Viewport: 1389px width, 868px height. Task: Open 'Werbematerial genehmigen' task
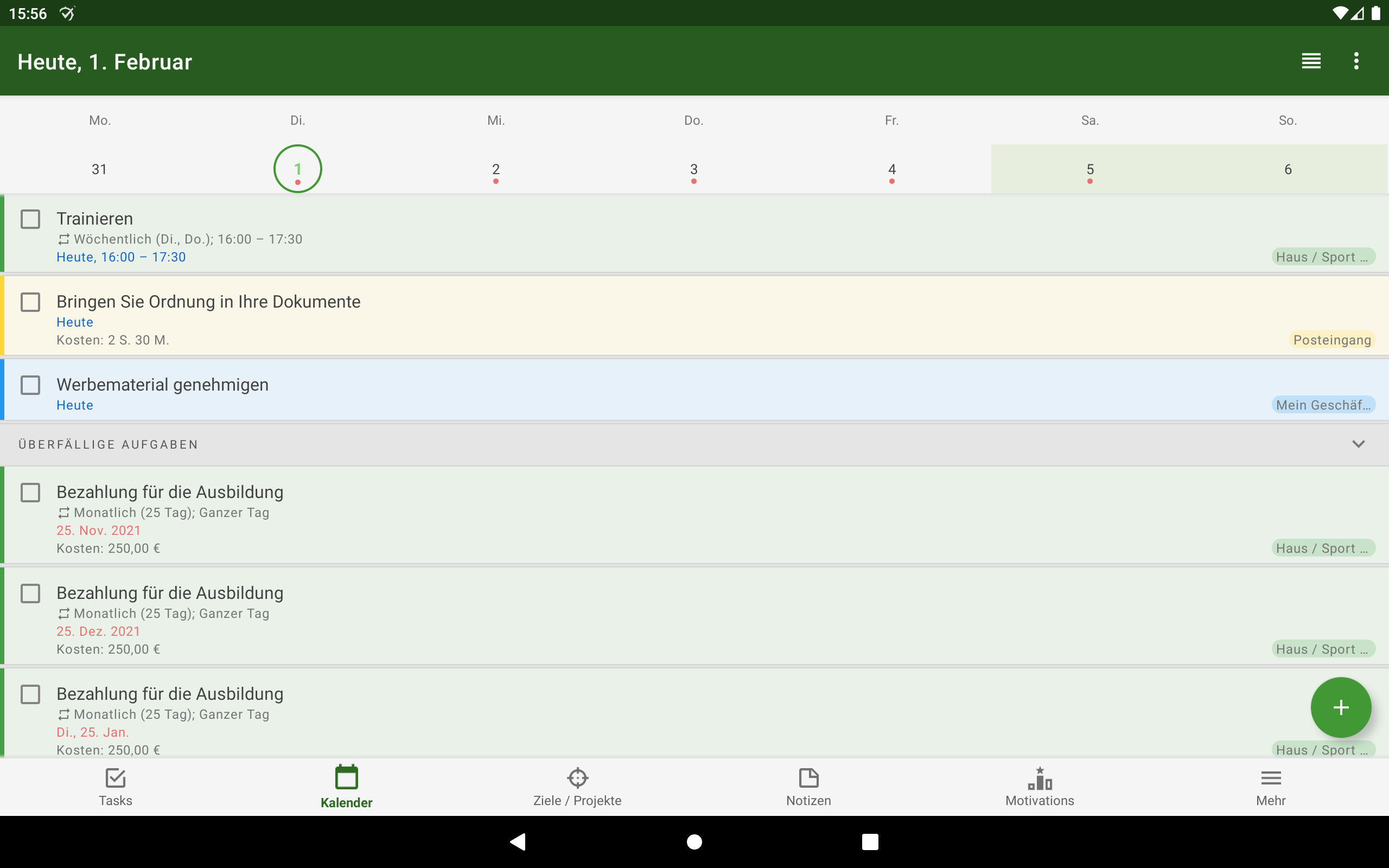162,385
